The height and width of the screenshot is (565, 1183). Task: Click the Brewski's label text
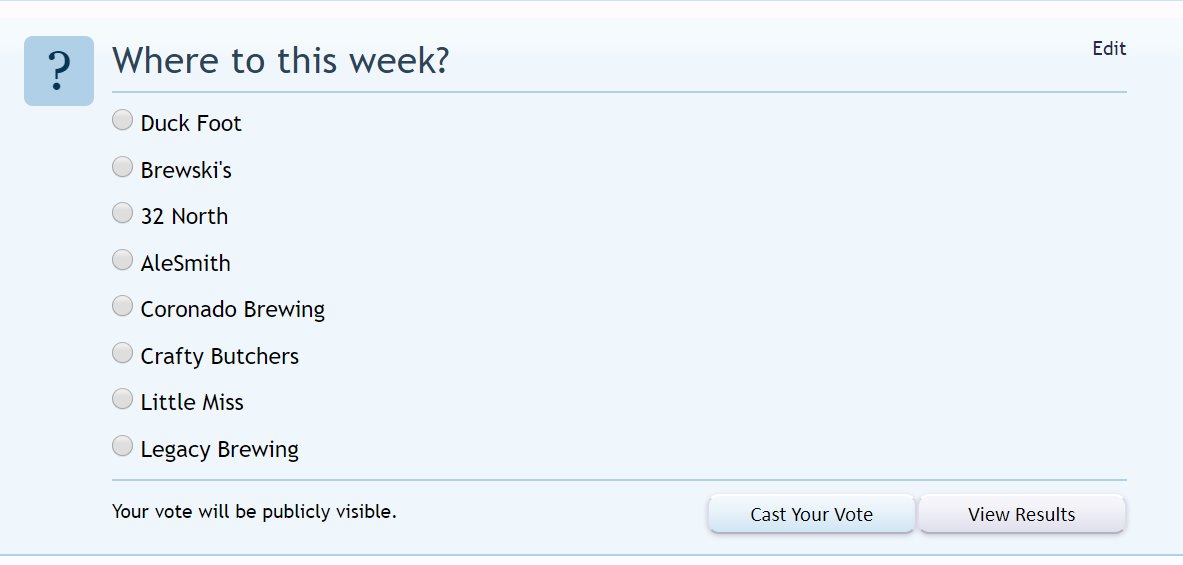[x=186, y=170]
